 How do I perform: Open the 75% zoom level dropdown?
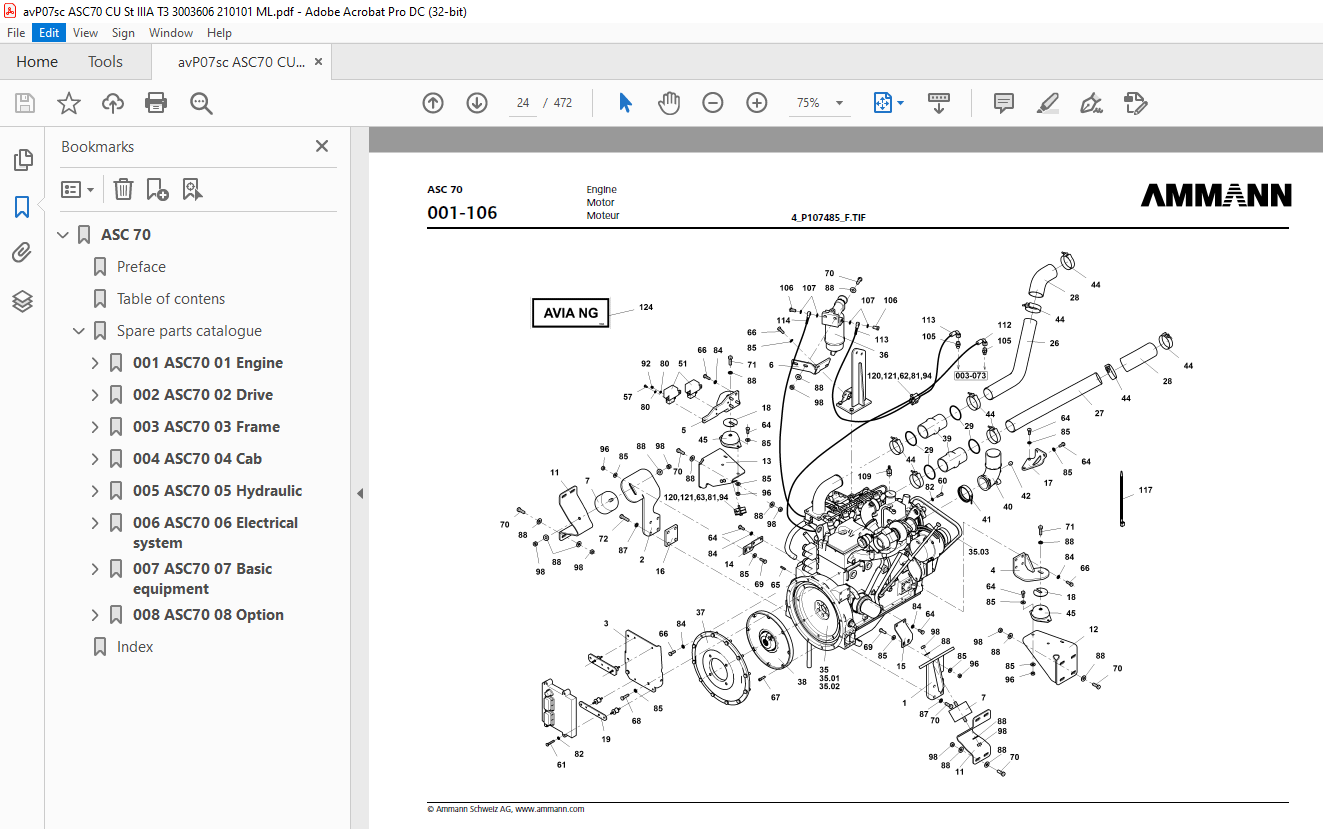[839, 103]
